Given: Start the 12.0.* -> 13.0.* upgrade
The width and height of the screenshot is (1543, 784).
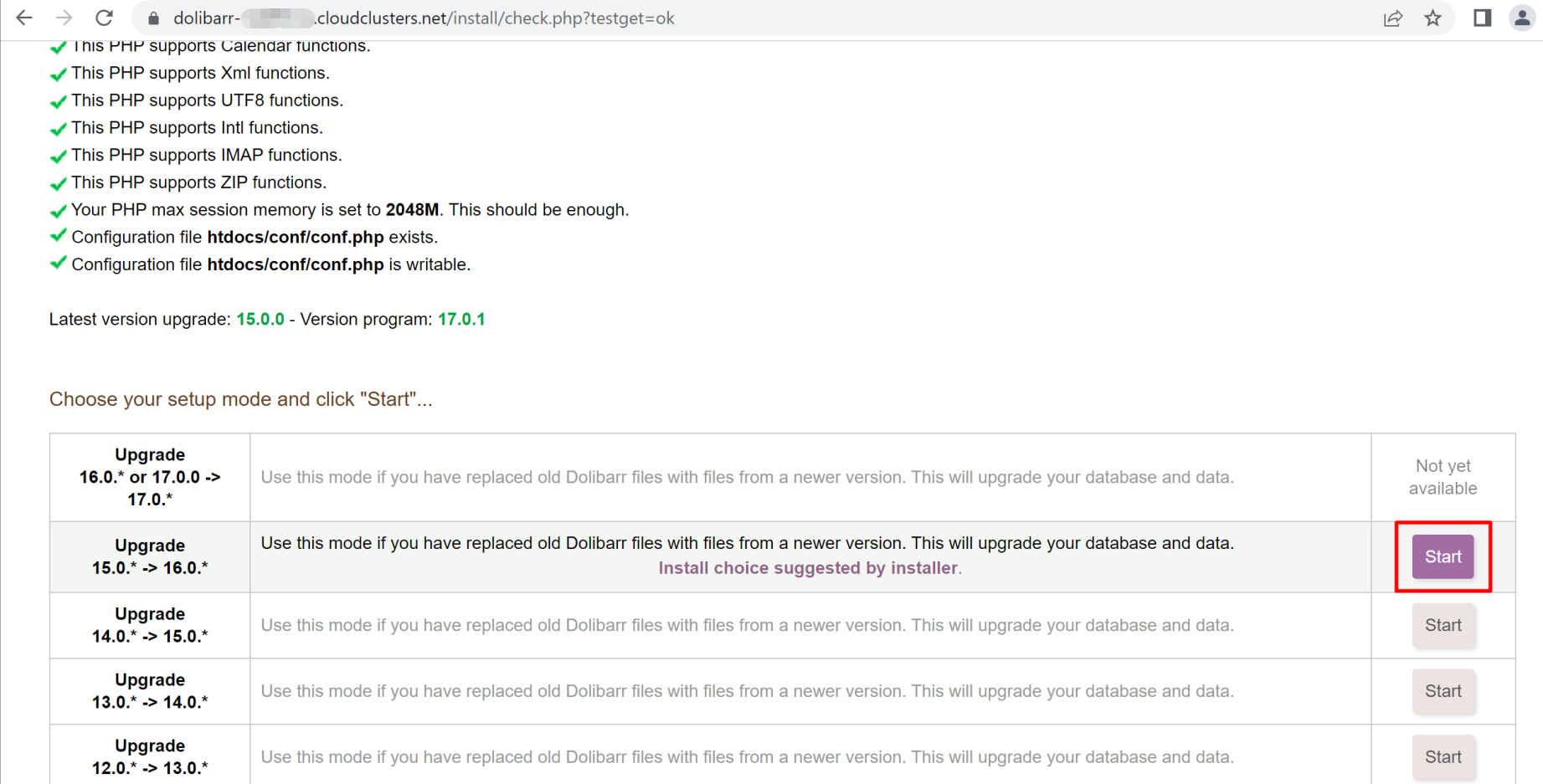Looking at the screenshot, I should [x=1443, y=757].
